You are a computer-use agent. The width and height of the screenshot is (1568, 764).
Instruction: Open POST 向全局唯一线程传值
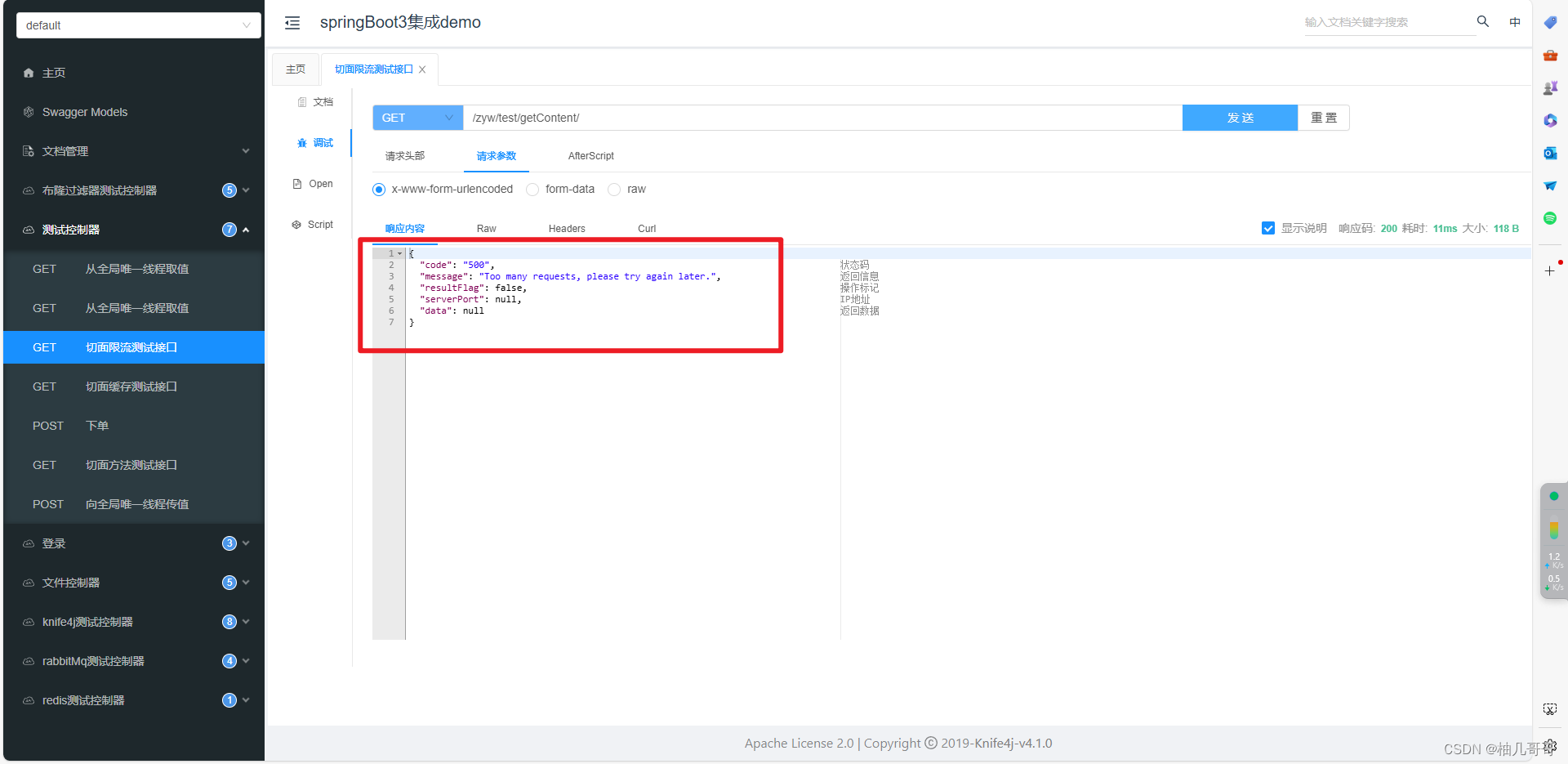click(134, 504)
